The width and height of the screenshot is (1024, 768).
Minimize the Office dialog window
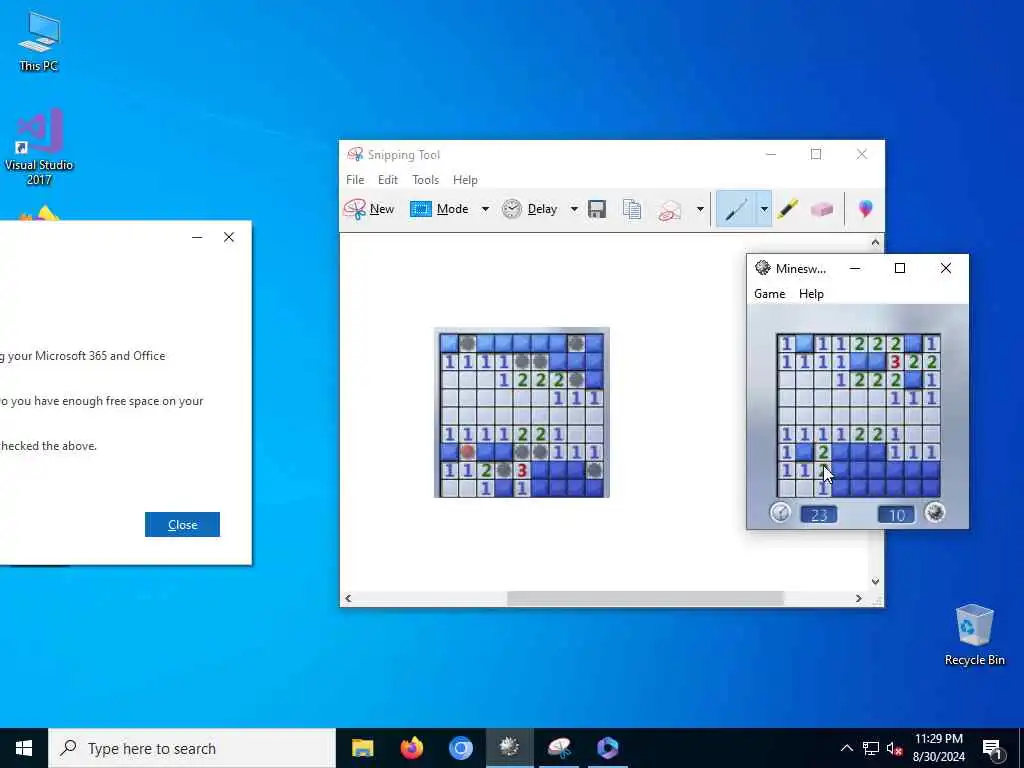click(197, 237)
